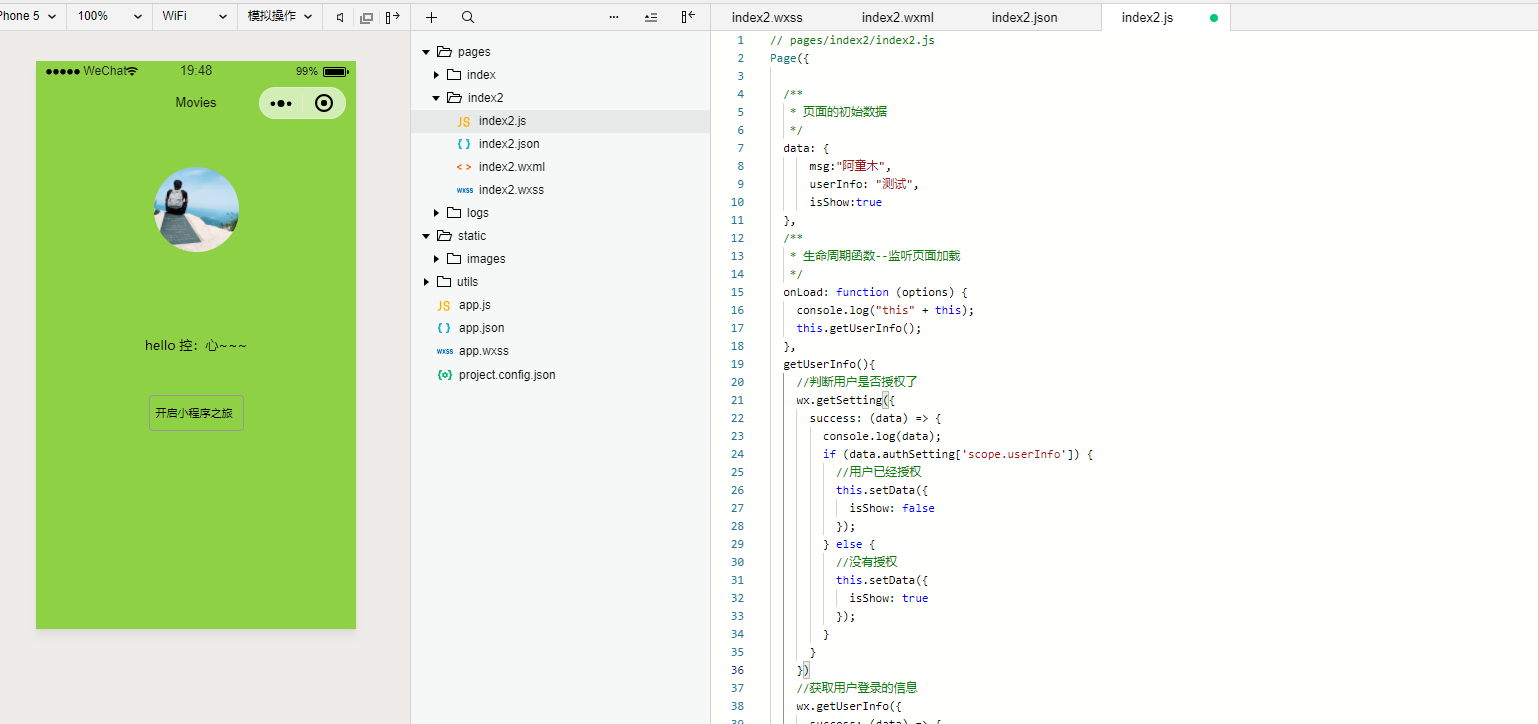Click the this.getUserInfo(); code line
Viewport: 1538px width, 724px height.
point(858,328)
